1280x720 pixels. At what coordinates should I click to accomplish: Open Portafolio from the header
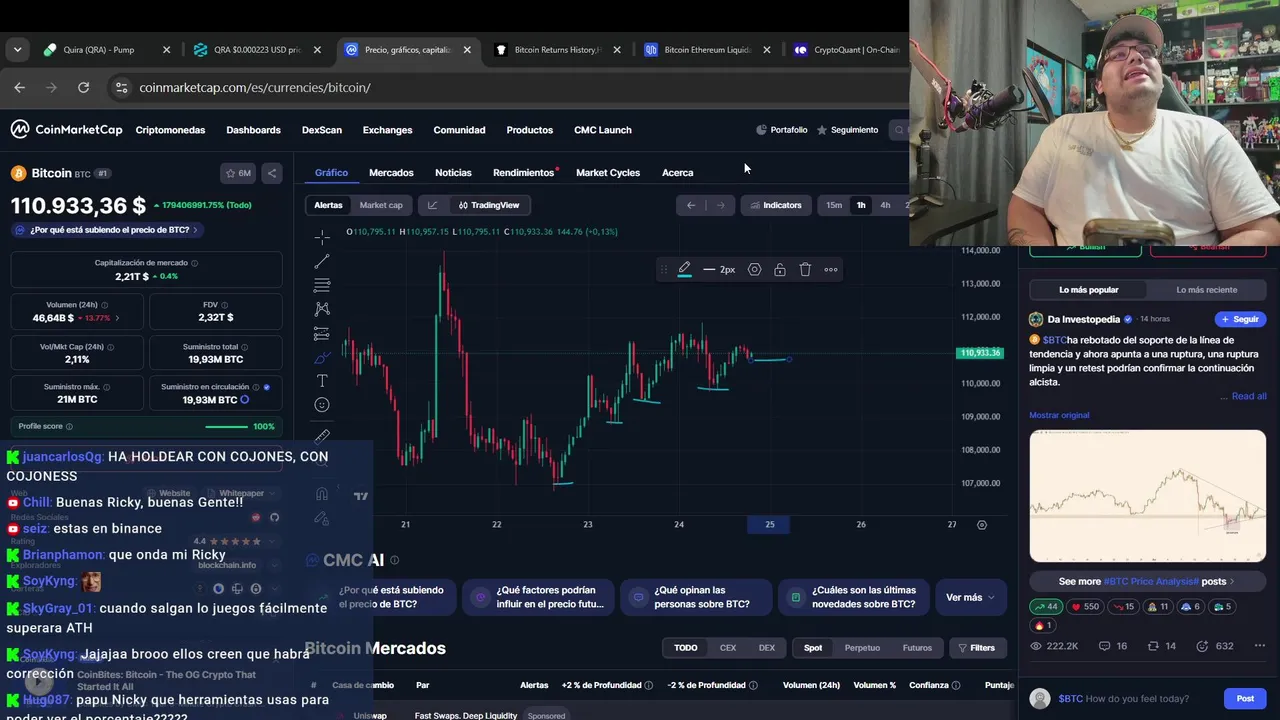click(x=781, y=130)
